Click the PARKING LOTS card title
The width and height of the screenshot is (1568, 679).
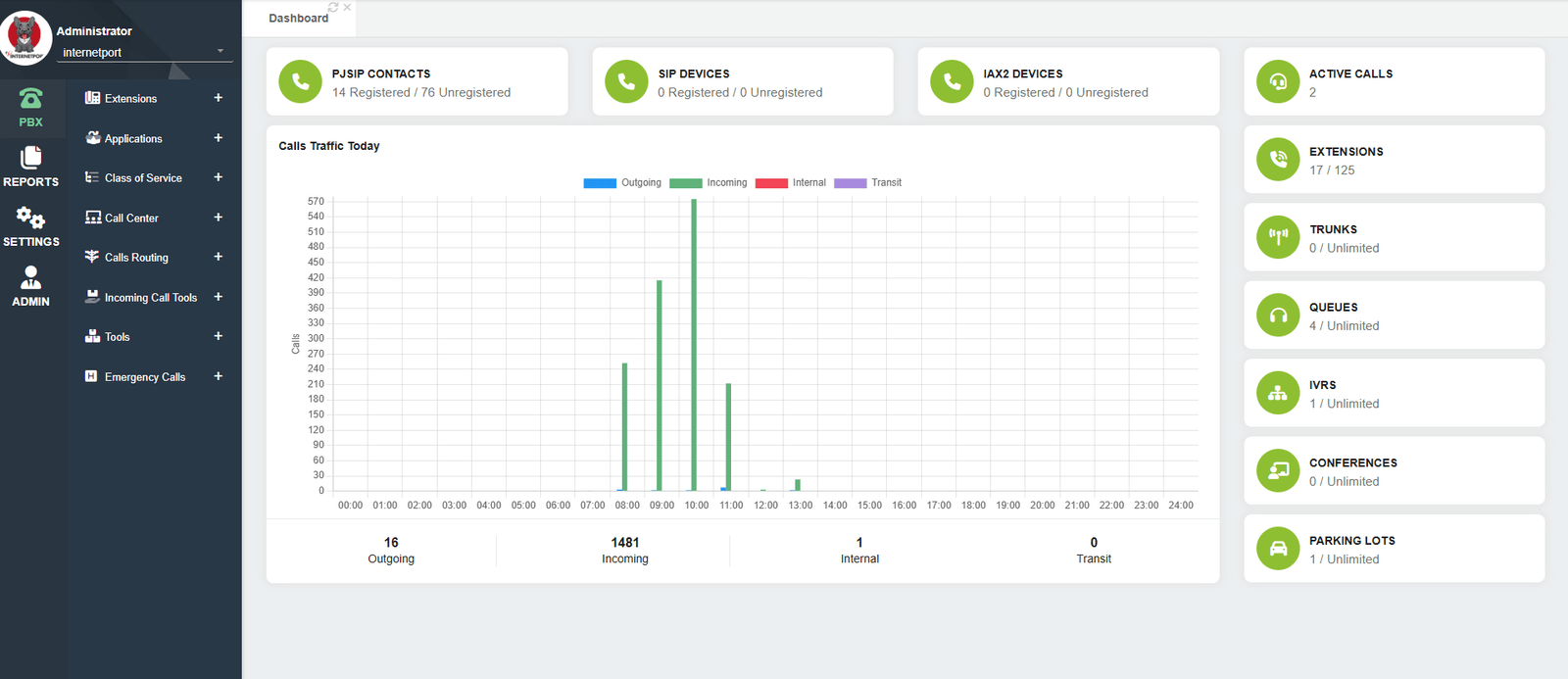[x=1352, y=541]
